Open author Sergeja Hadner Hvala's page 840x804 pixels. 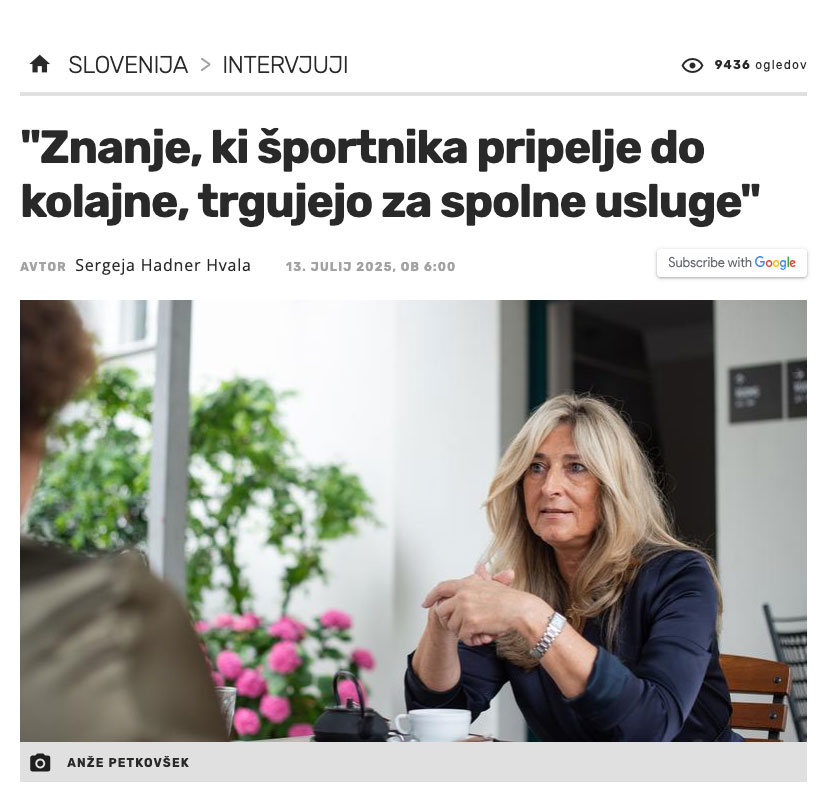(163, 266)
